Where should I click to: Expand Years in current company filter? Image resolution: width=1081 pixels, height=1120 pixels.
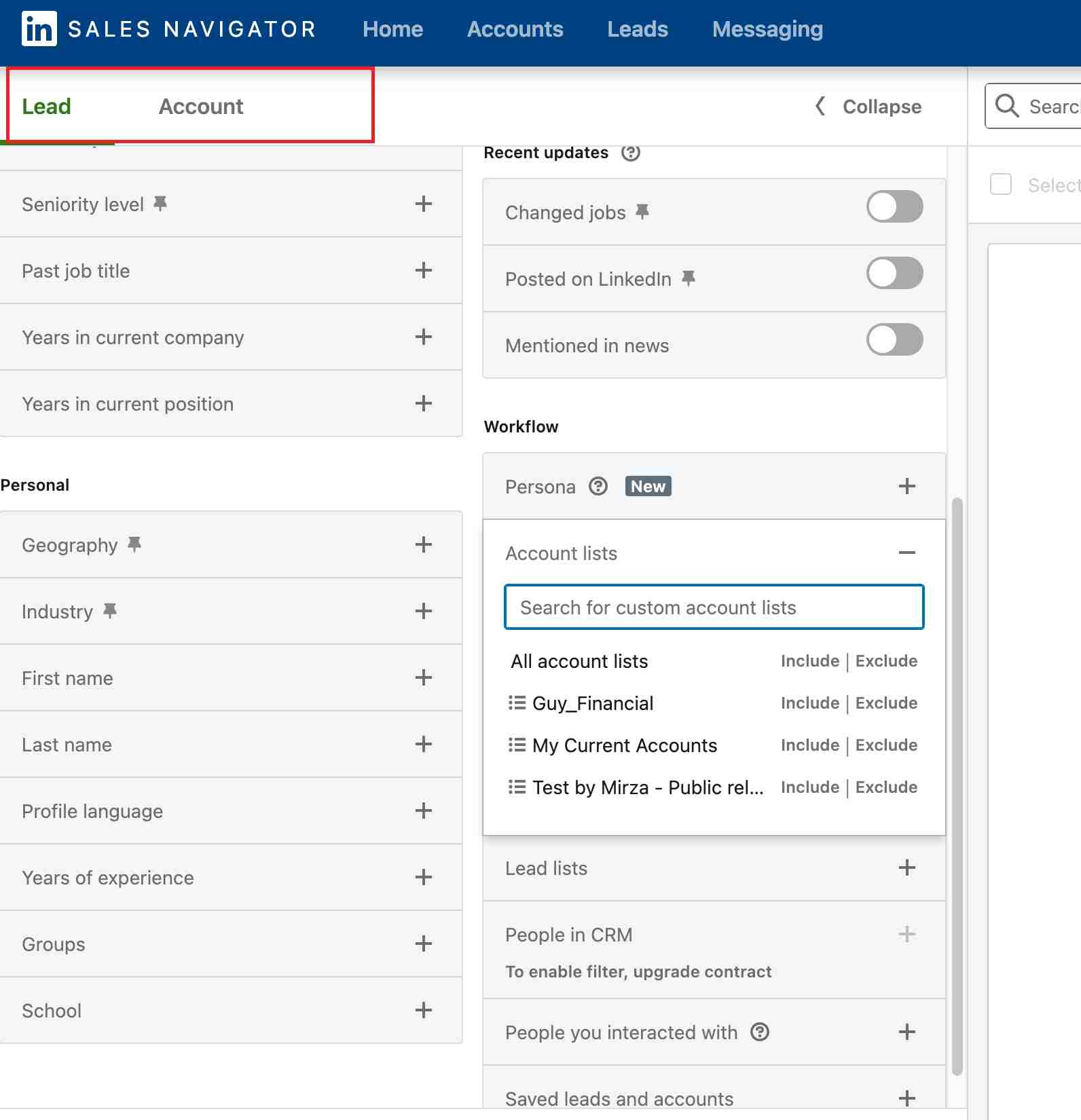click(x=424, y=337)
